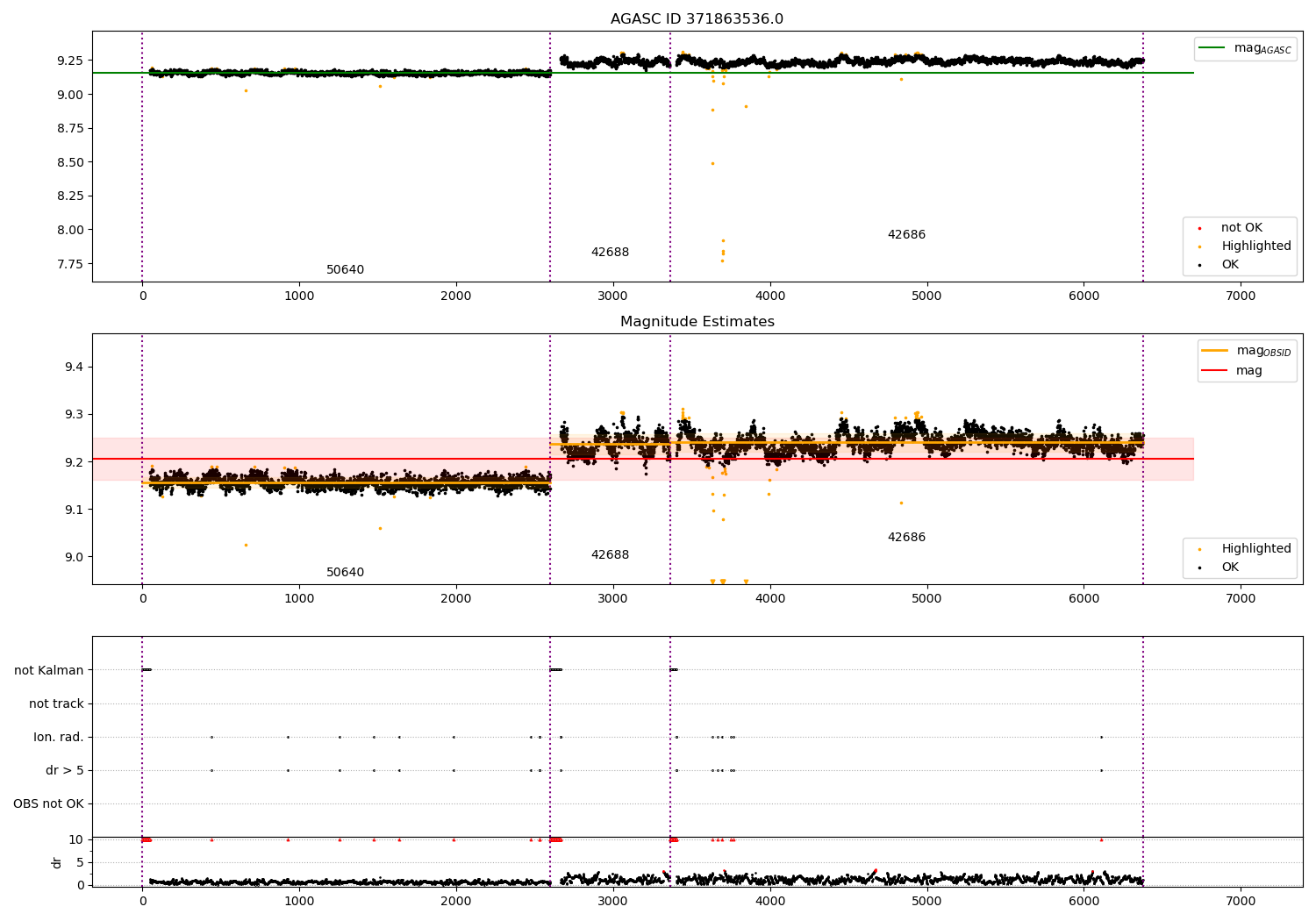Click orange outlier near 9.02 in Magnitude Estimates plot
This screenshot has width=1316, height=921.
[x=246, y=545]
